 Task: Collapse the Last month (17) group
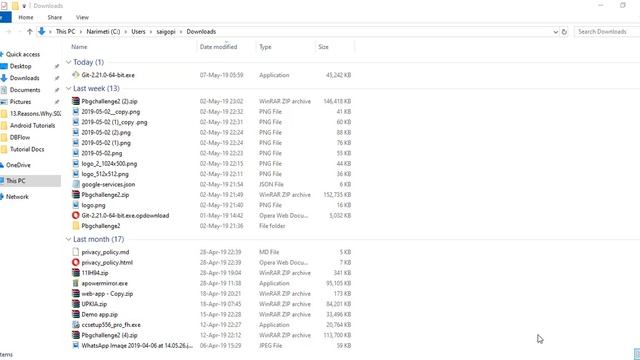(x=68, y=239)
